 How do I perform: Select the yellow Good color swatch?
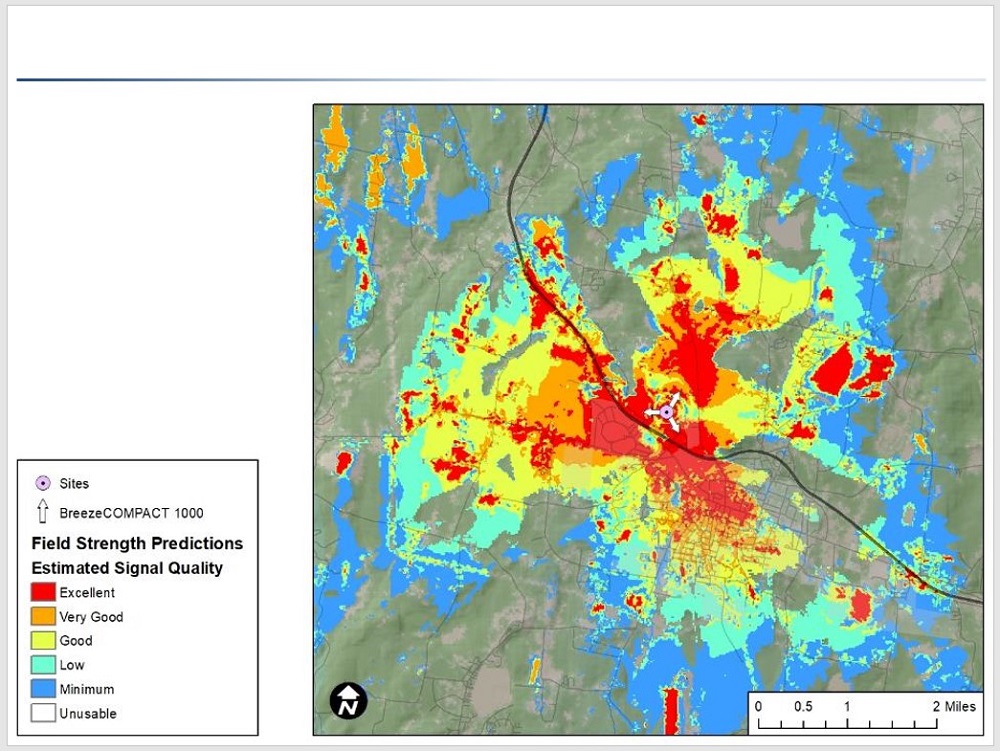coord(43,640)
